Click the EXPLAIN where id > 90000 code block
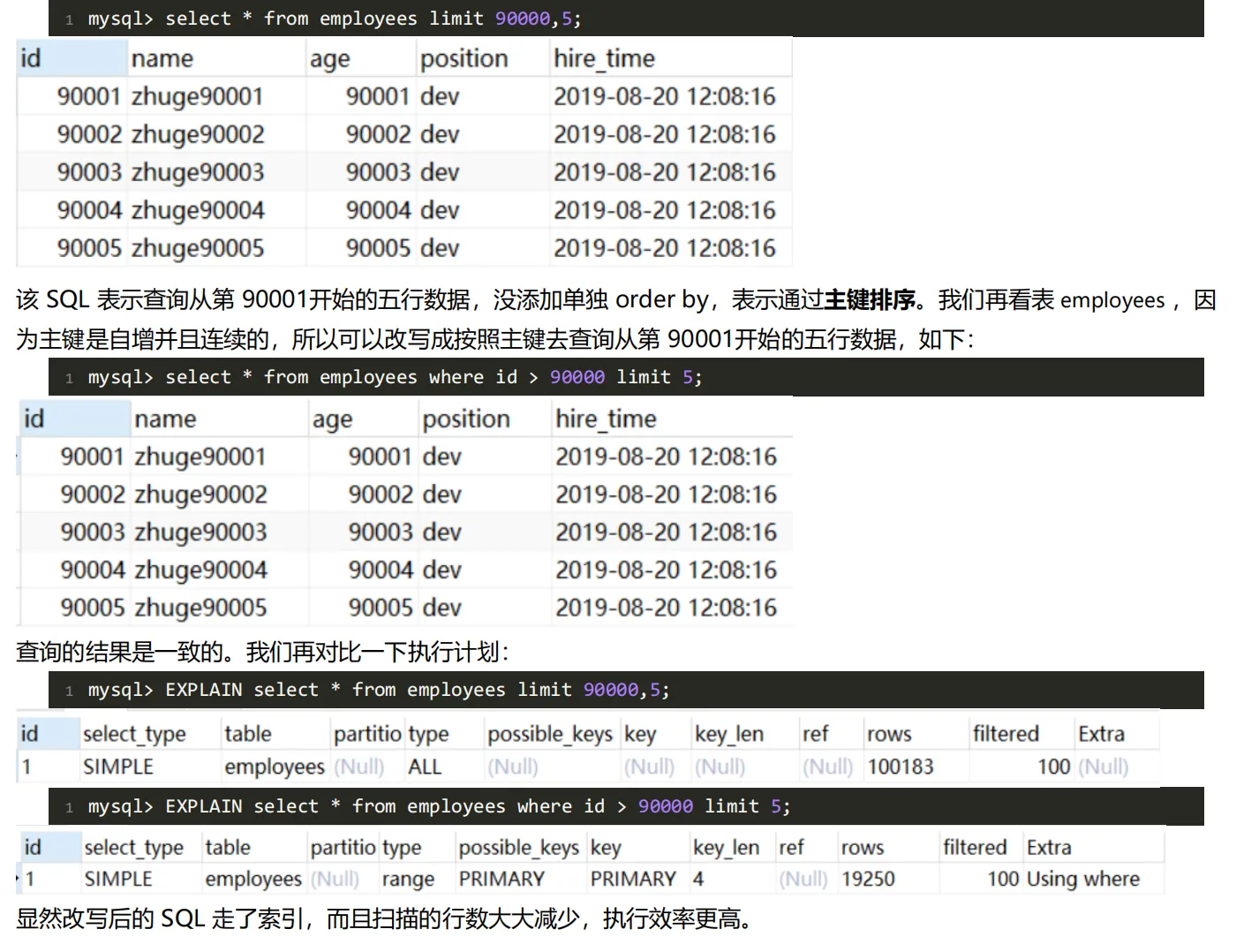The width and height of the screenshot is (1259, 952). 626,806
